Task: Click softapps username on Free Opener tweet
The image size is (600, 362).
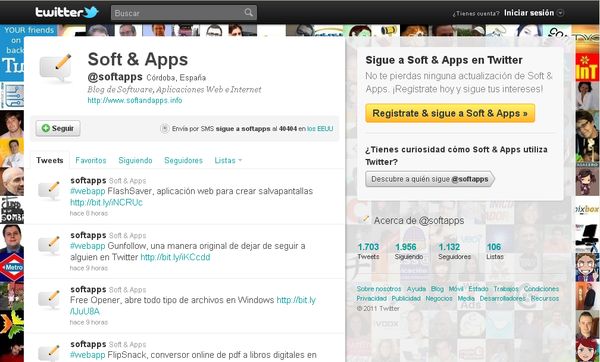Action: coord(88,289)
